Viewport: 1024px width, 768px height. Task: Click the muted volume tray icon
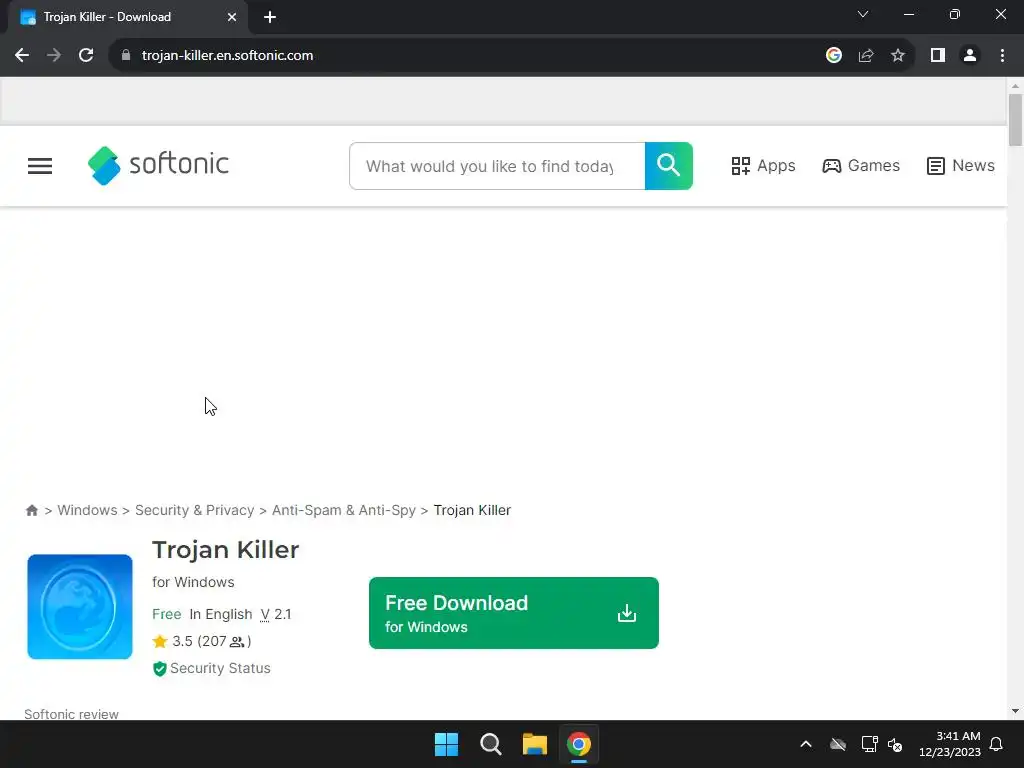point(895,744)
